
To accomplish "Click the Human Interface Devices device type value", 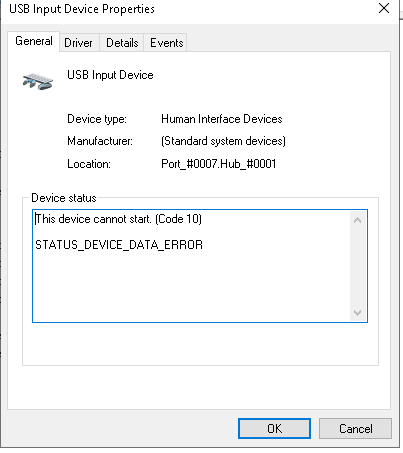I will click(x=222, y=119).
